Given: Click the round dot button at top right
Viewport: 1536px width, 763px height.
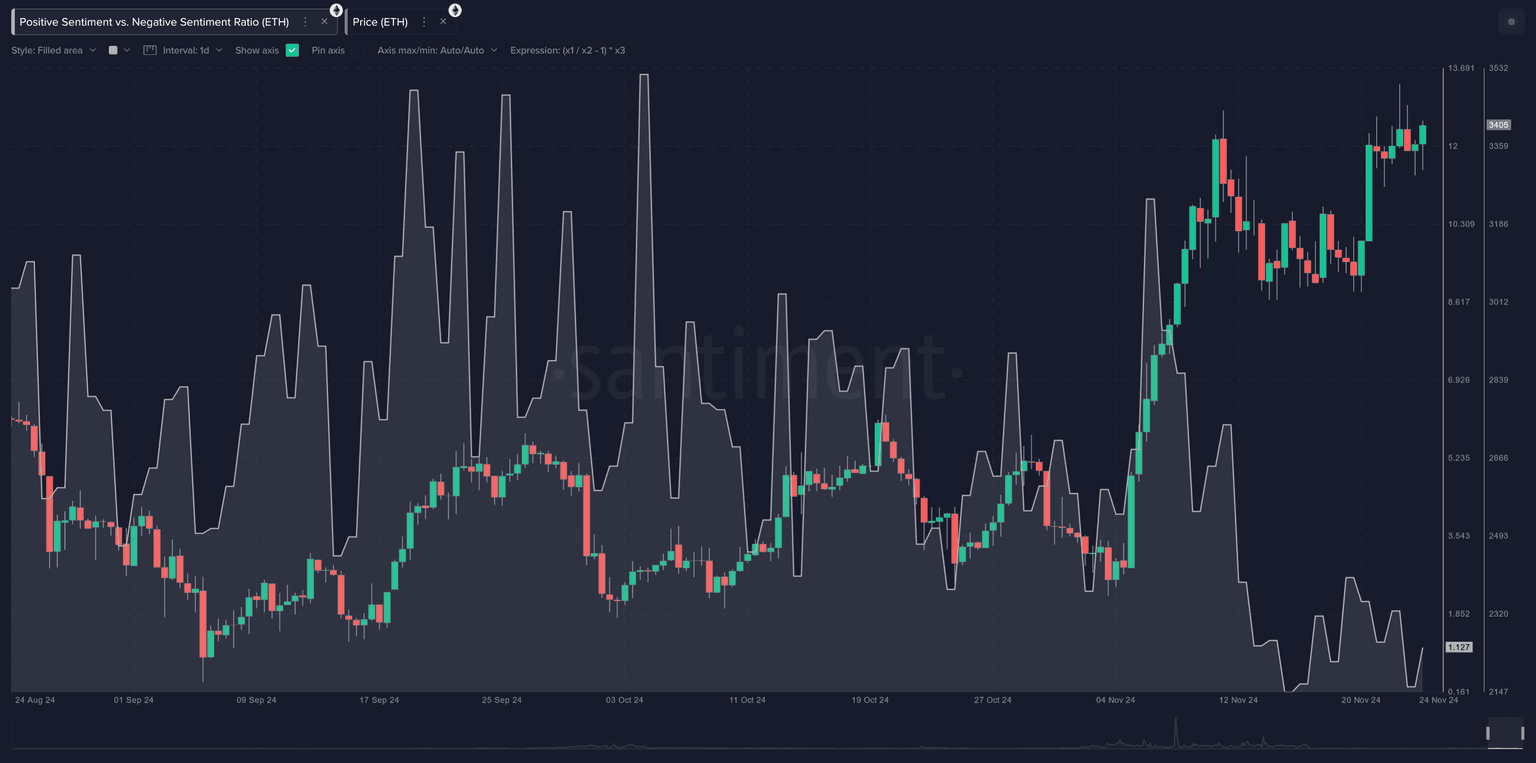Looking at the screenshot, I should [1511, 22].
